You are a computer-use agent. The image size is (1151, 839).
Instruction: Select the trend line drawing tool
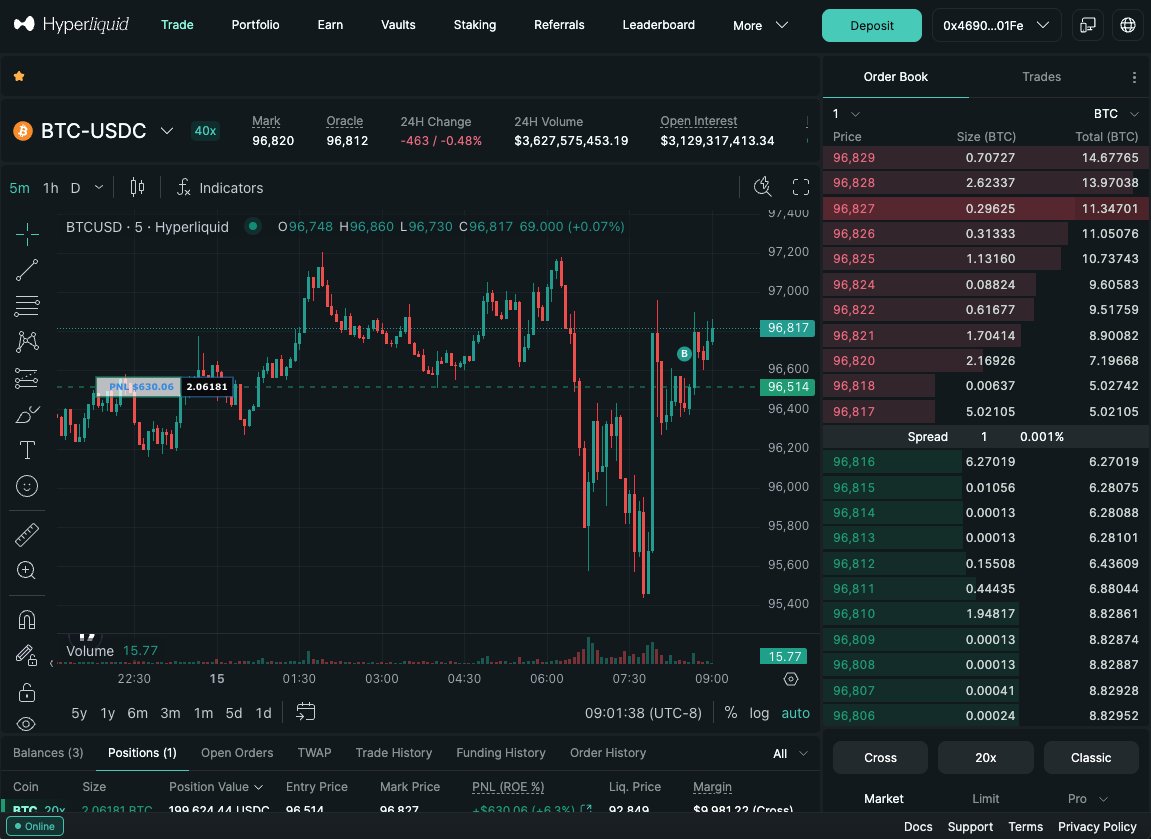point(27,270)
